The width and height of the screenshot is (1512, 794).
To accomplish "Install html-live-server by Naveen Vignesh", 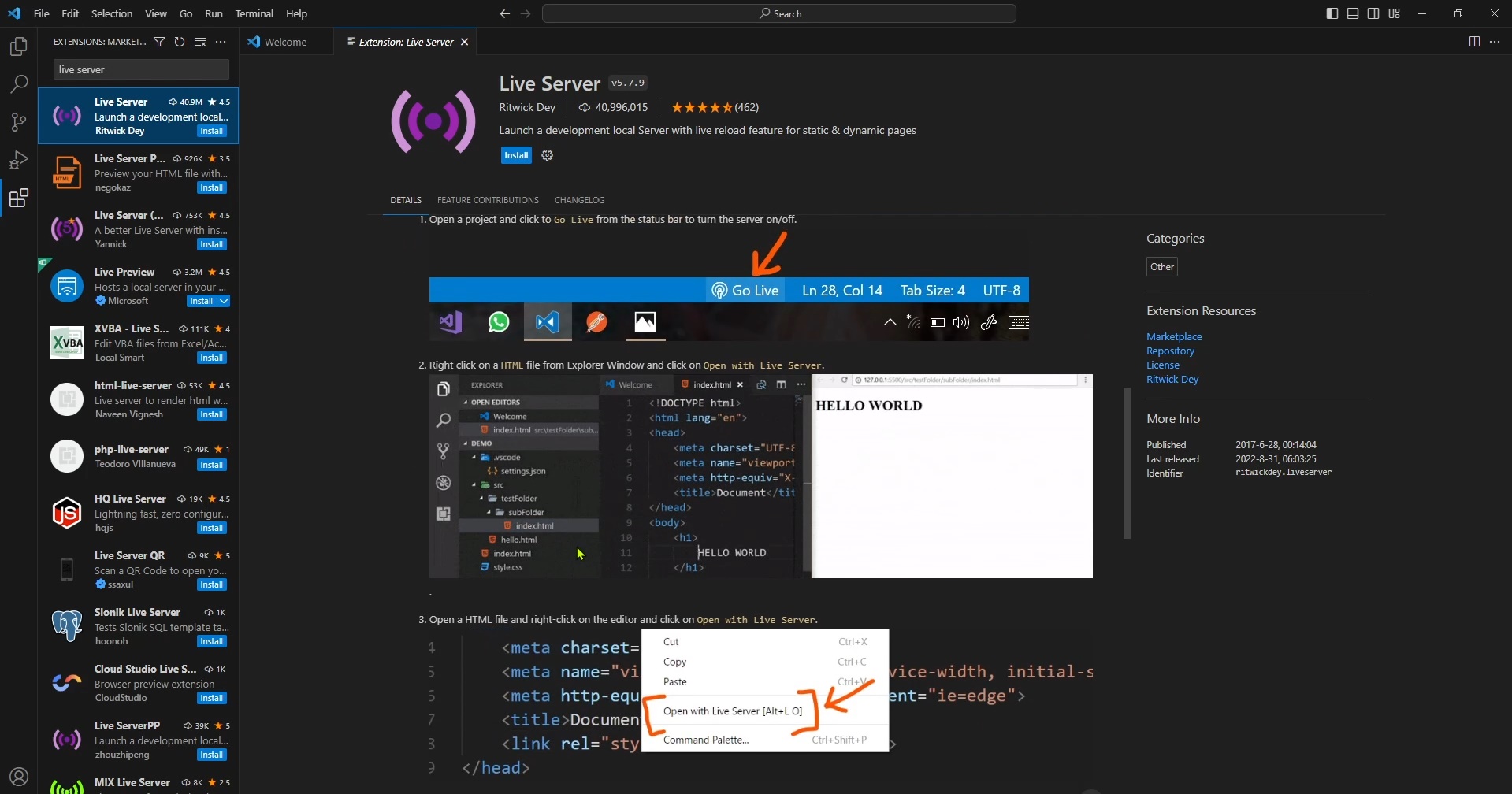I will point(212,414).
